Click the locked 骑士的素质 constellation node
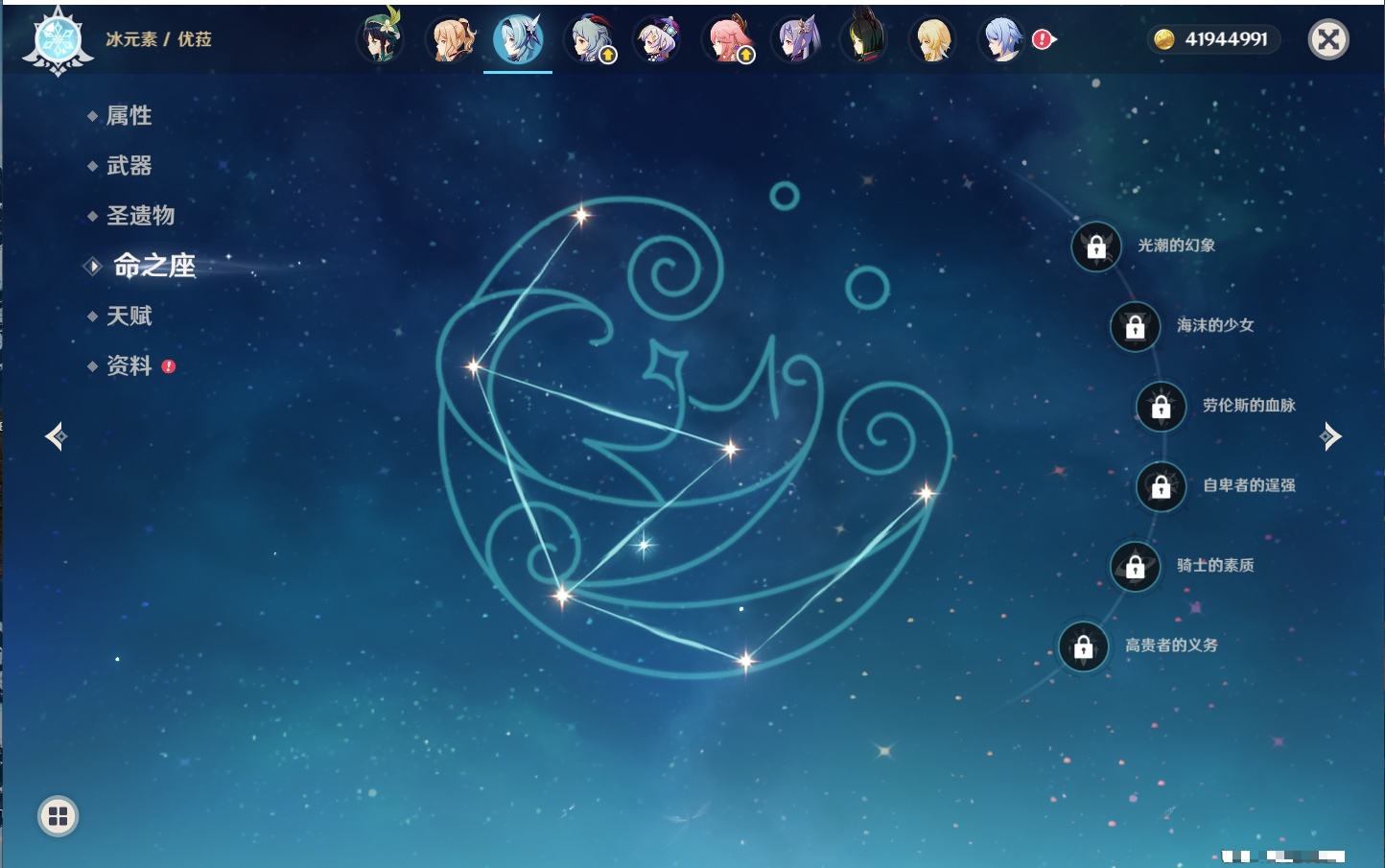Image resolution: width=1385 pixels, height=868 pixels. [x=1136, y=567]
